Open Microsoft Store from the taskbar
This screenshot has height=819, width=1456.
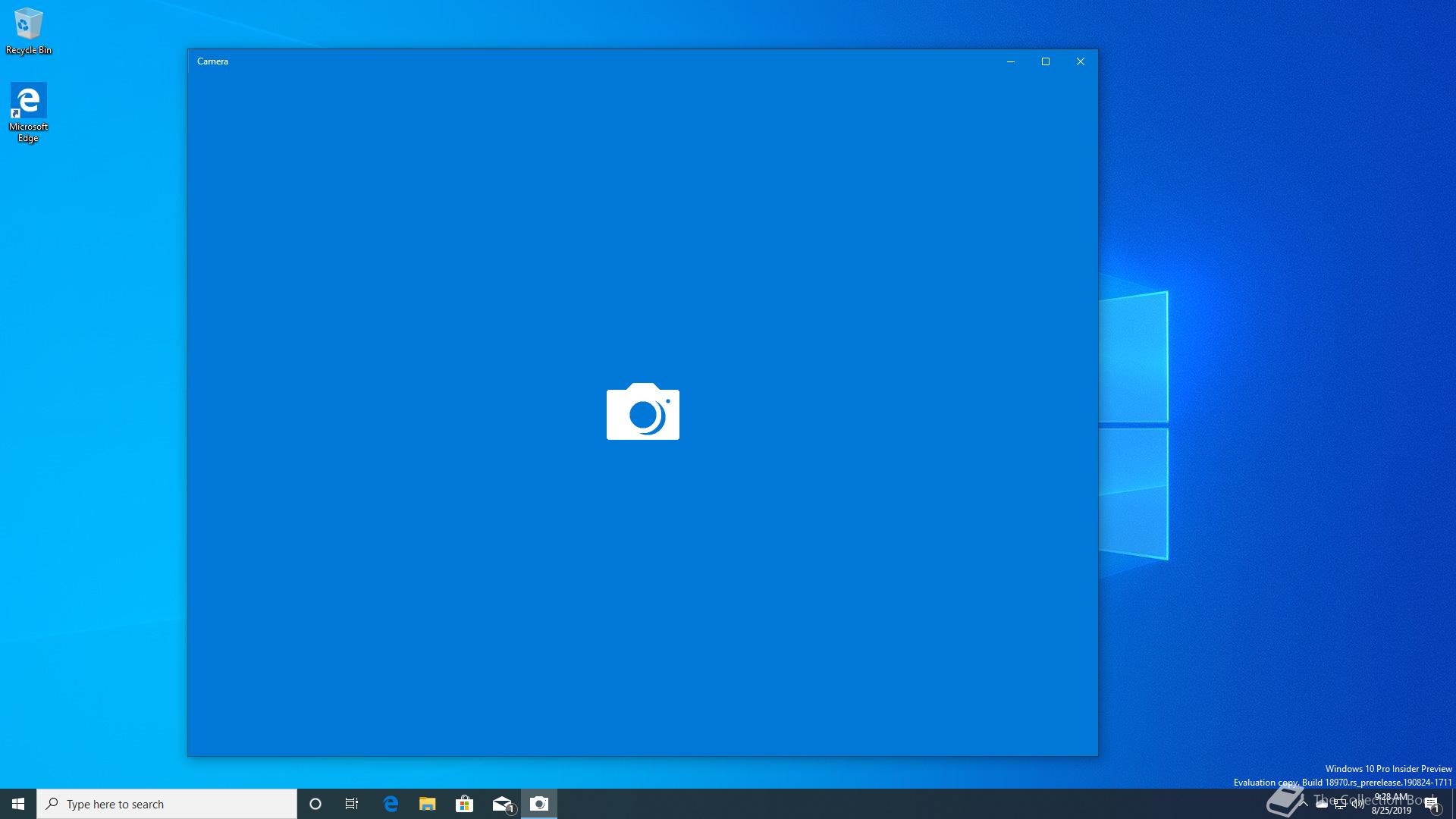(x=464, y=804)
